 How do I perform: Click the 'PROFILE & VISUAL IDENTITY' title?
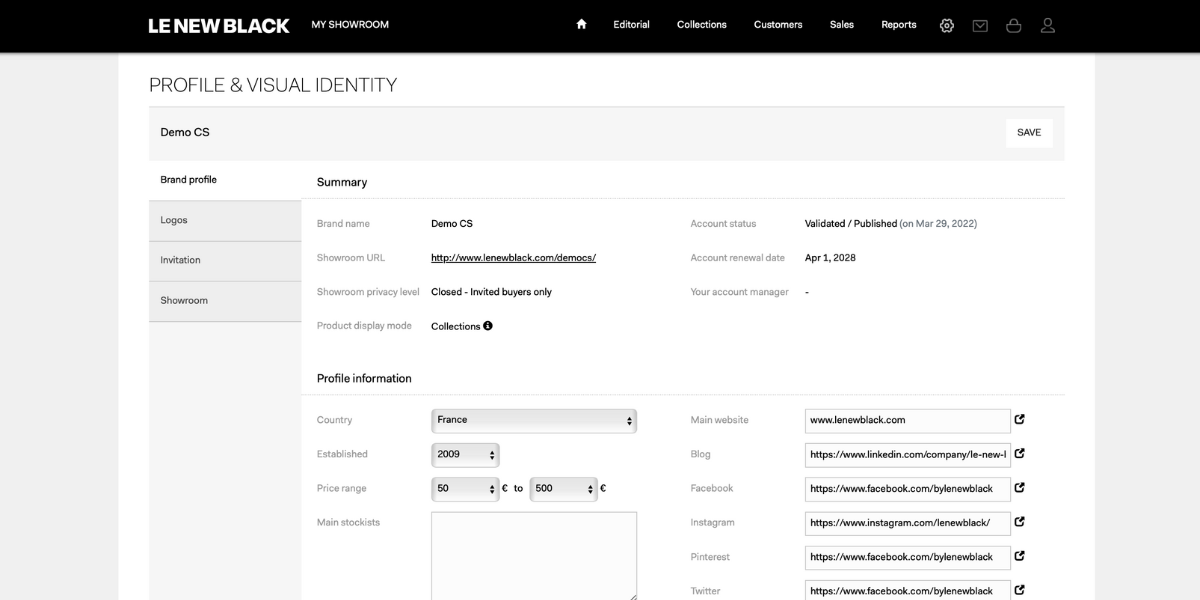(273, 85)
